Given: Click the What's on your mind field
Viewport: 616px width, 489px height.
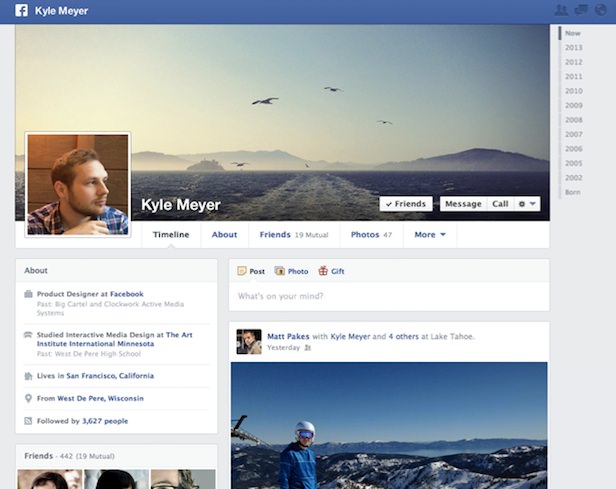Looking at the screenshot, I should [388, 296].
